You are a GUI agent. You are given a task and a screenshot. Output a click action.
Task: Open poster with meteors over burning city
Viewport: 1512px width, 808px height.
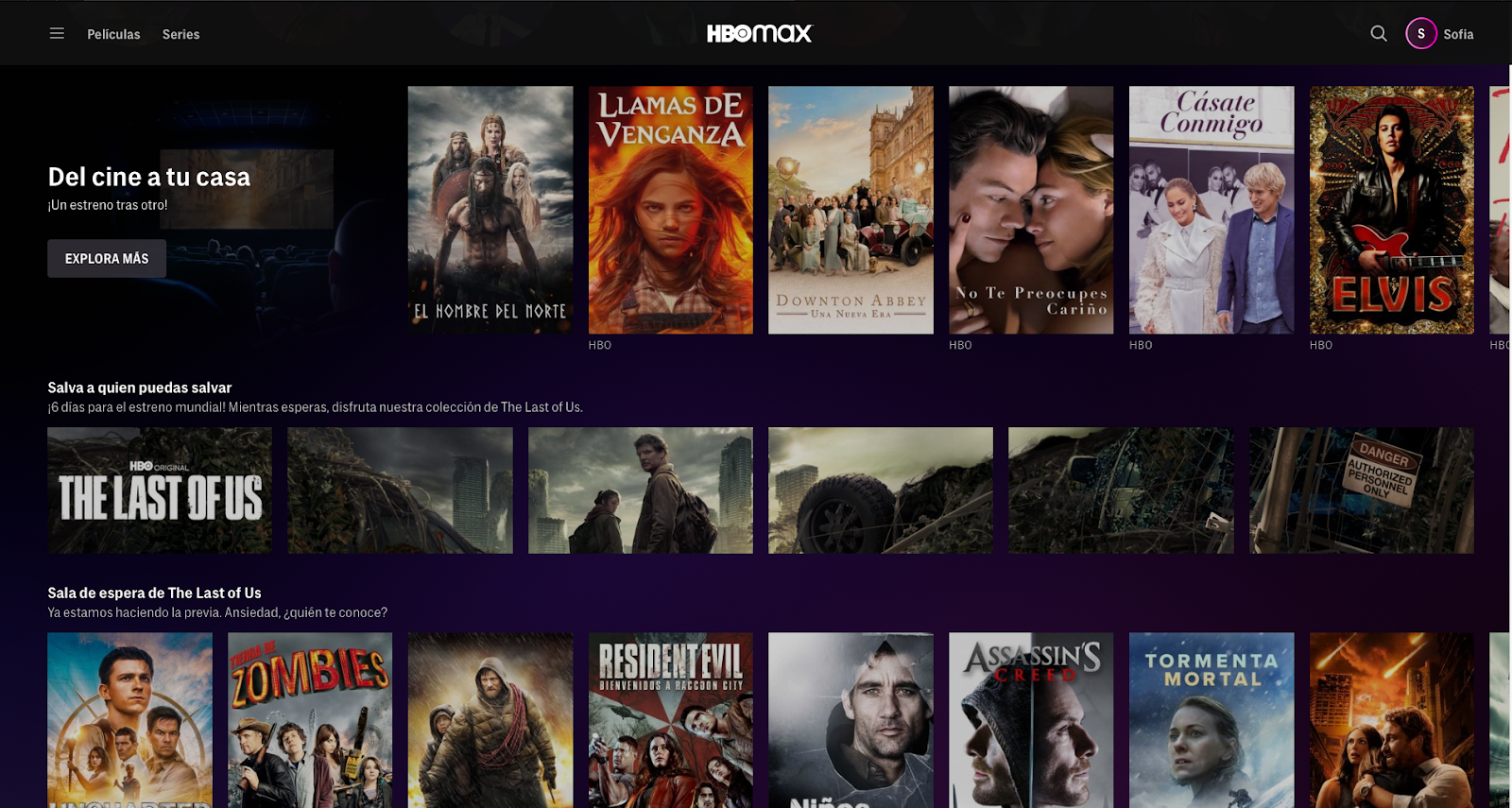1392,720
